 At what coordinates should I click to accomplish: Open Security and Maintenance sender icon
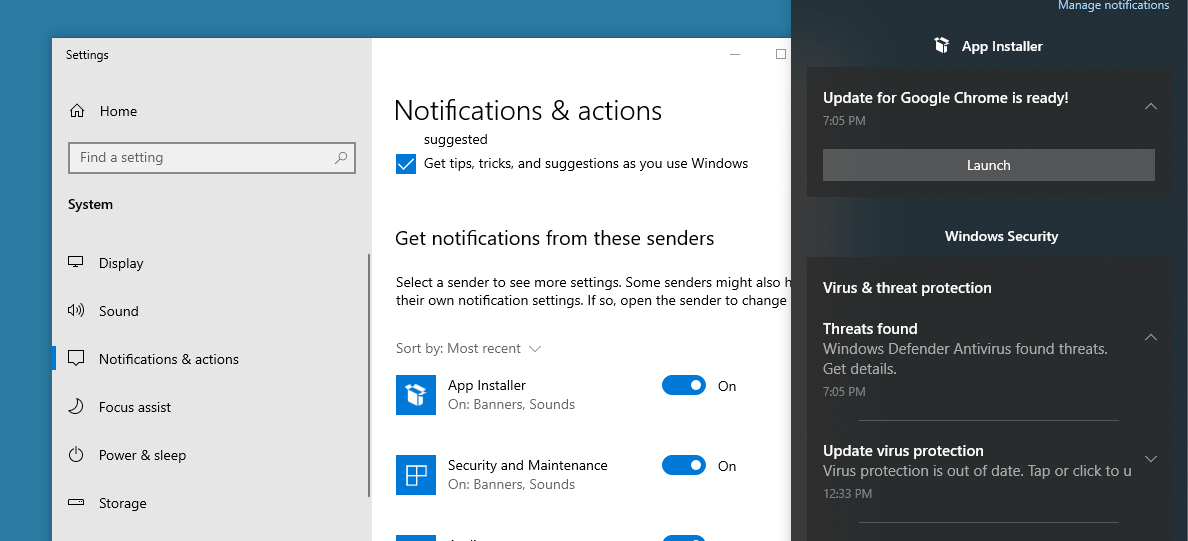[x=416, y=475]
